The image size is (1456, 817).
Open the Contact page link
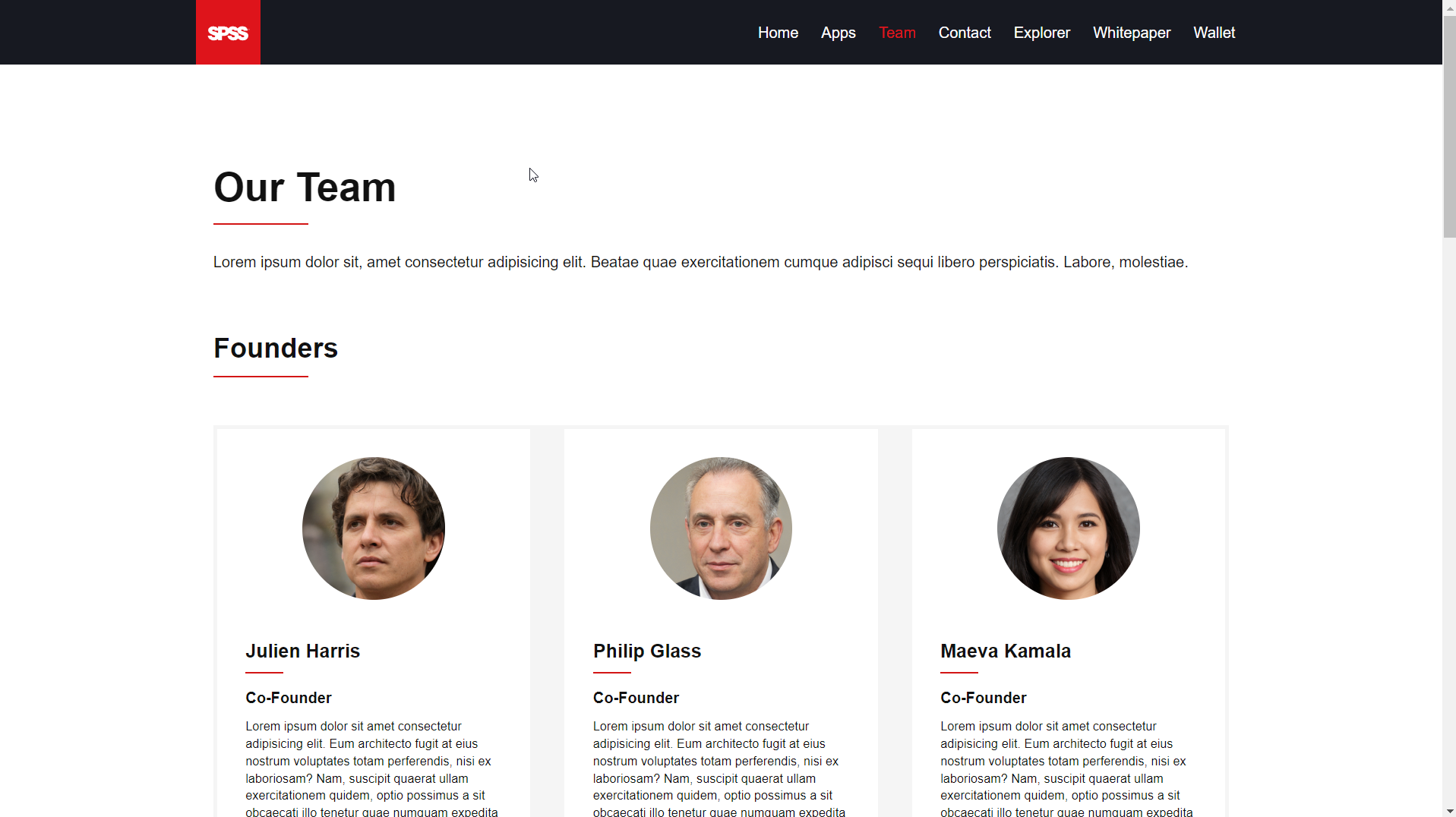(x=964, y=33)
